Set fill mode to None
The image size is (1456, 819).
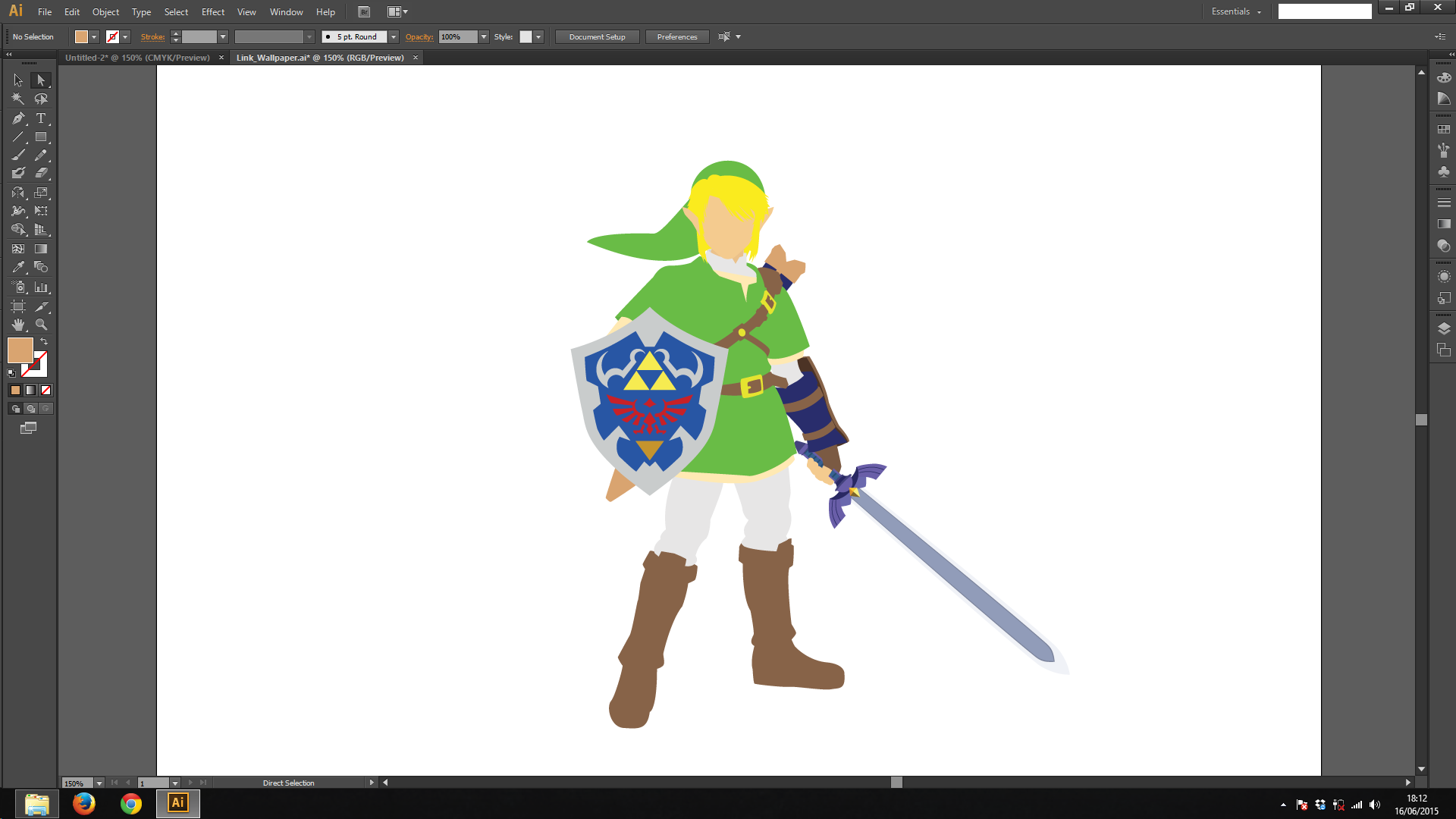coord(45,391)
